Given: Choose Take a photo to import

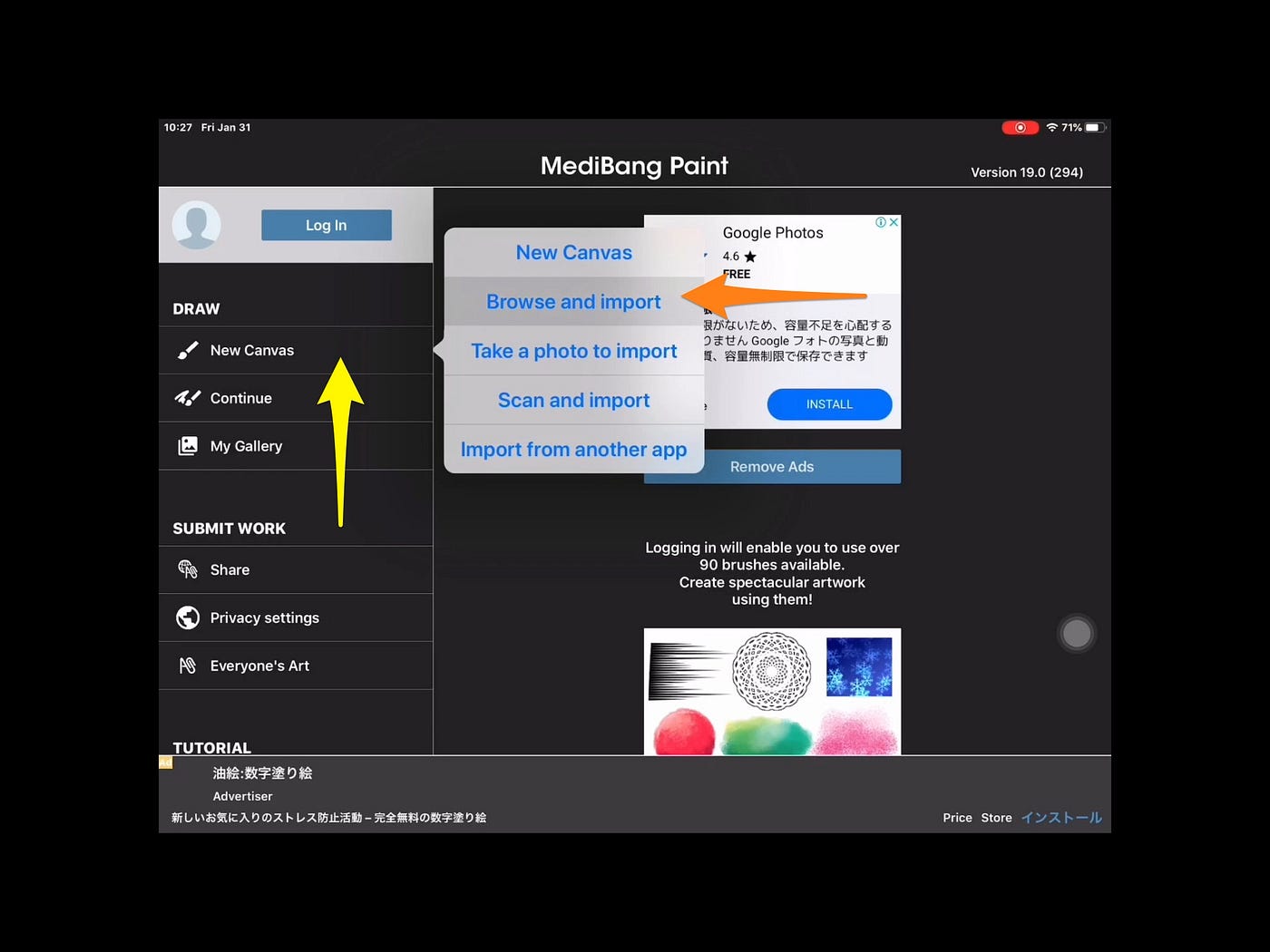Looking at the screenshot, I should 574,351.
